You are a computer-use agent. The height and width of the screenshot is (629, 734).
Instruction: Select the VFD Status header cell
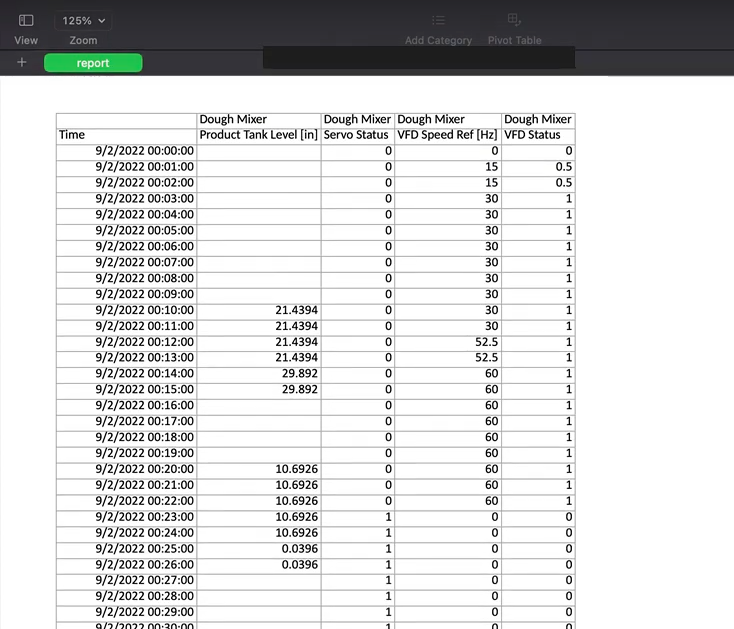pyautogui.click(x=538, y=135)
